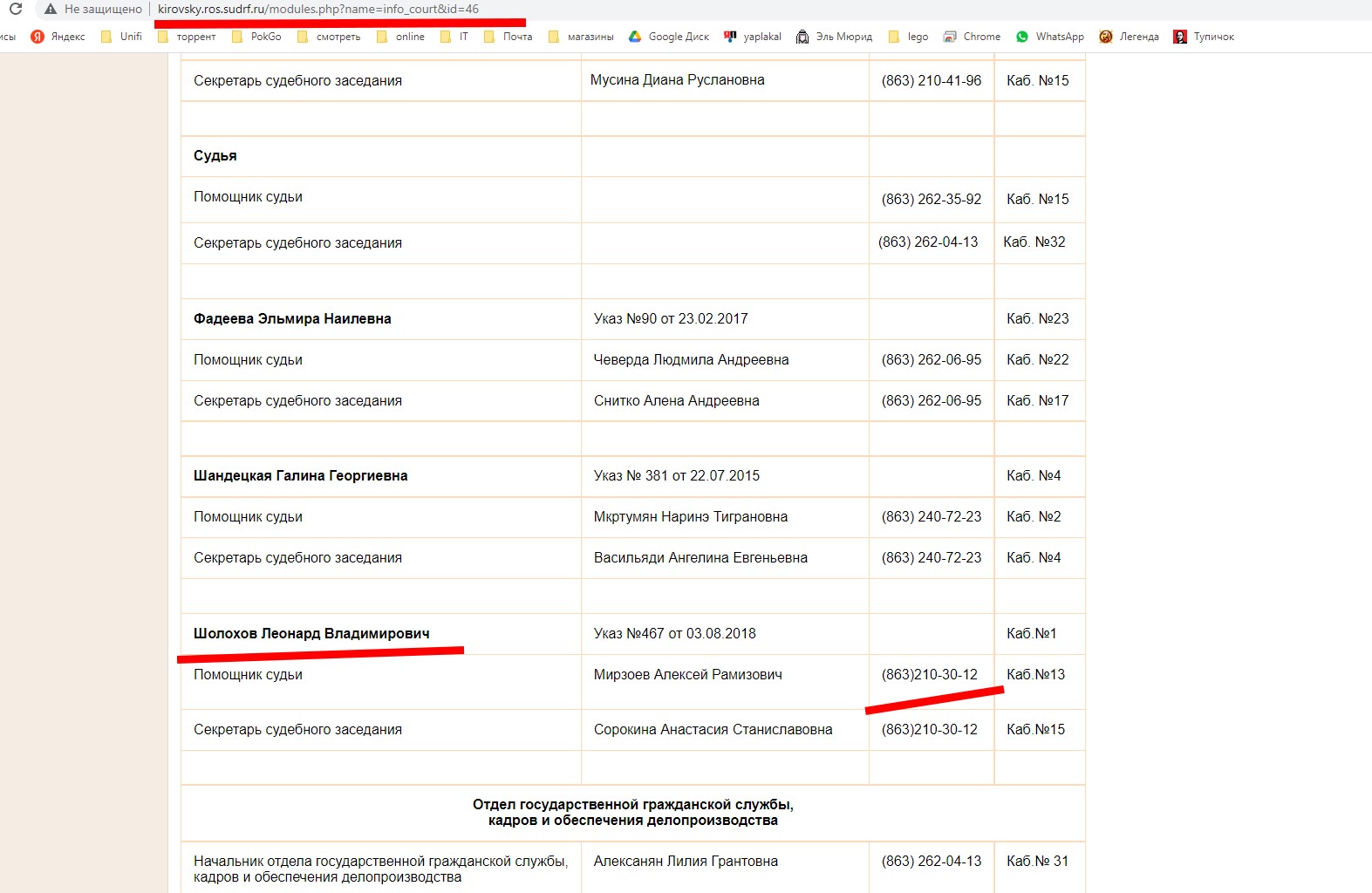Click the kirovsky.ros.sudrf.ru address bar
The image size is (1372, 893).
coord(318,9)
